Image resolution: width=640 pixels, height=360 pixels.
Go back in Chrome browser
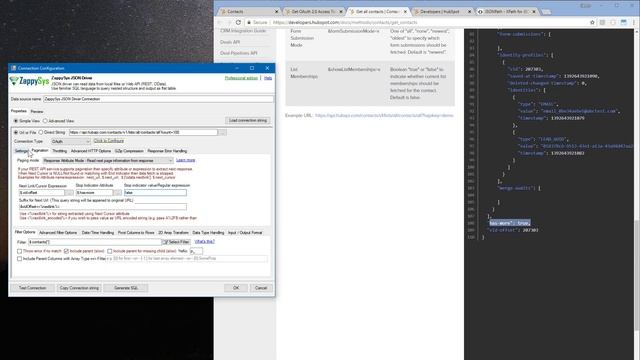point(220,22)
